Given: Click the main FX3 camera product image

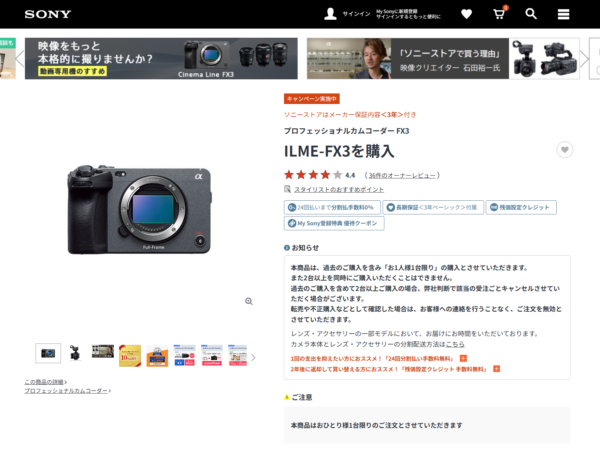Looking at the screenshot, I should [x=140, y=210].
